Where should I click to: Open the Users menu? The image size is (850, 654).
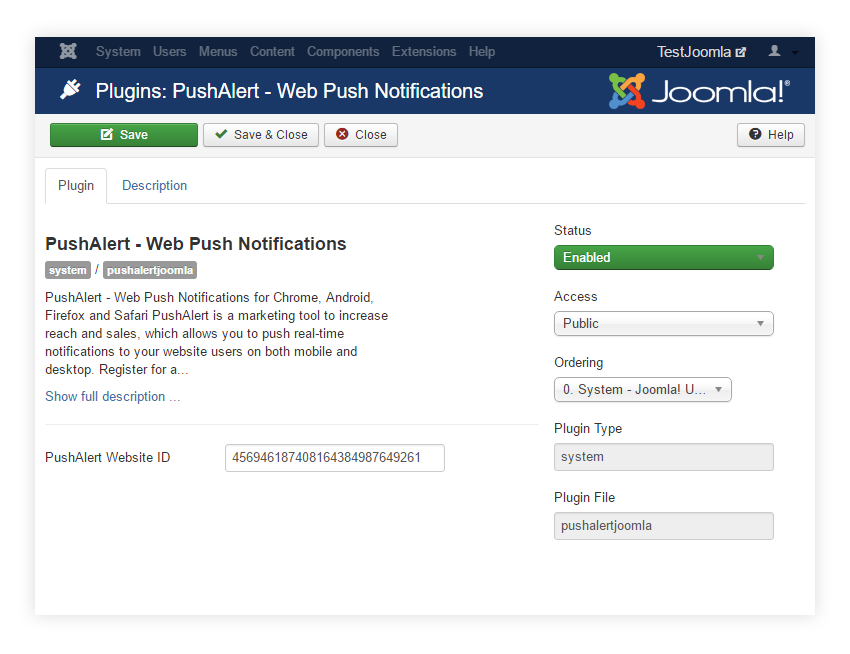coord(170,52)
